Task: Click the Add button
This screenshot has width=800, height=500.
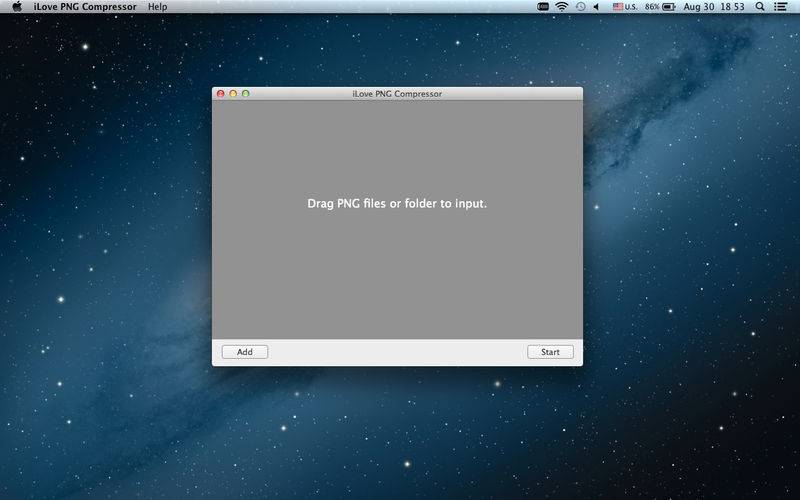Action: pos(245,352)
